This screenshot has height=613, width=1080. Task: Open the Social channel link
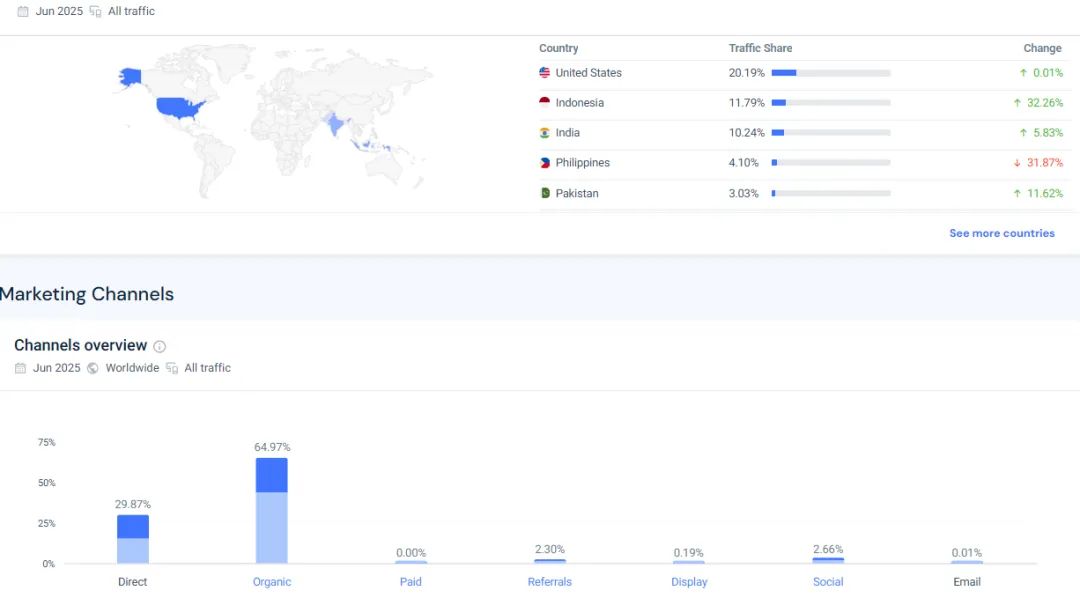coord(828,581)
